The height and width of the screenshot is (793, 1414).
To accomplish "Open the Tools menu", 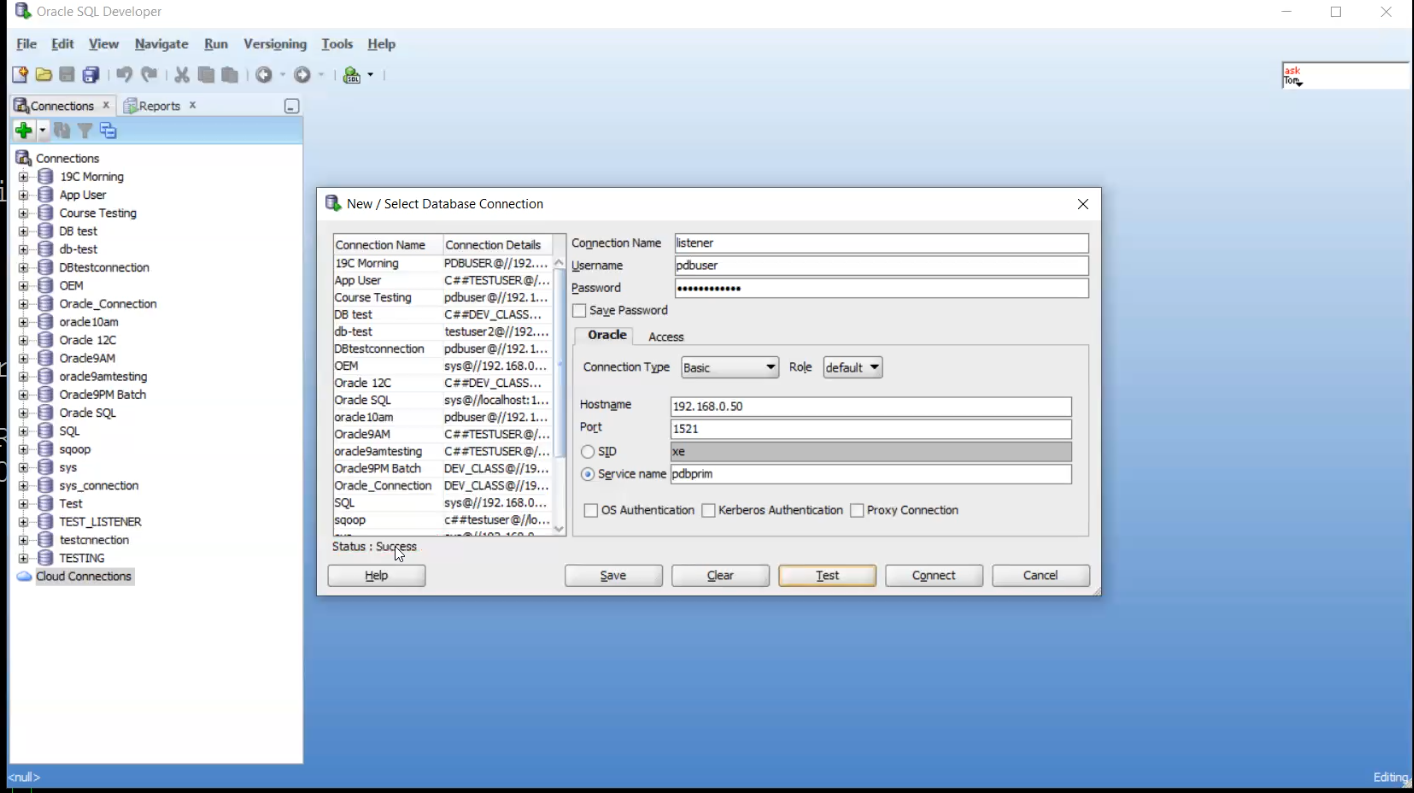I will pos(337,44).
